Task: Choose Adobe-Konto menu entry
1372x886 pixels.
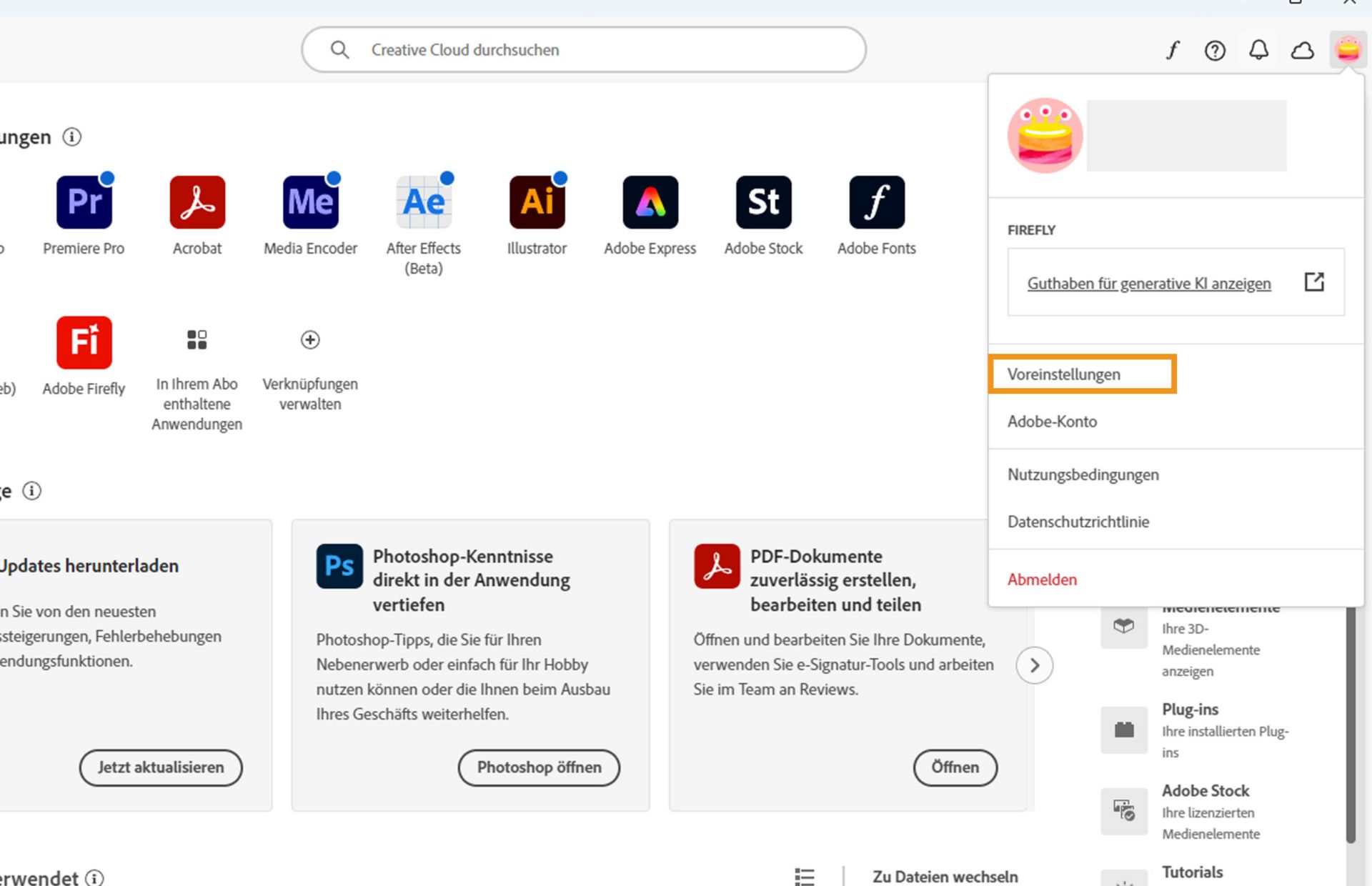Action: click(x=1052, y=422)
